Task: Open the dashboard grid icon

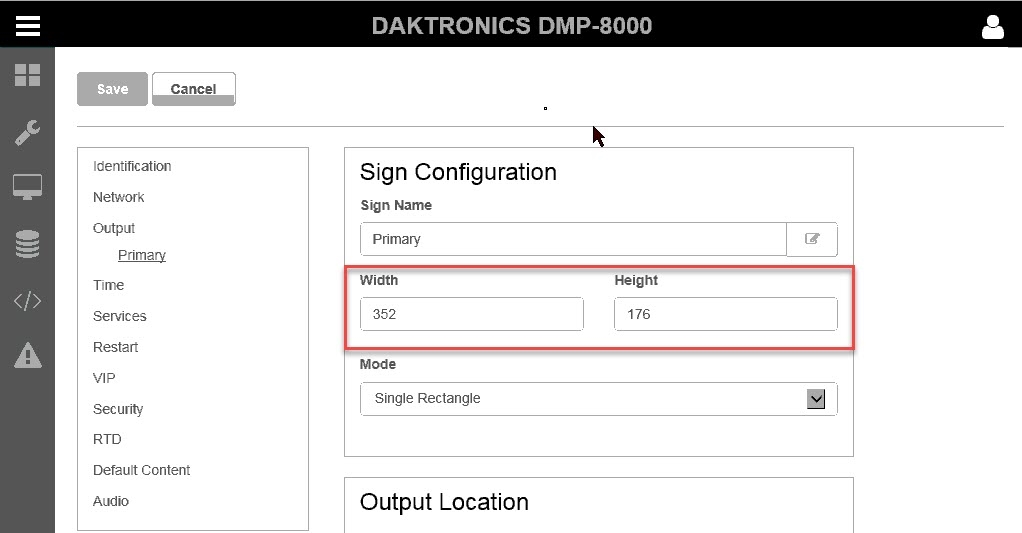Action: coord(27,75)
